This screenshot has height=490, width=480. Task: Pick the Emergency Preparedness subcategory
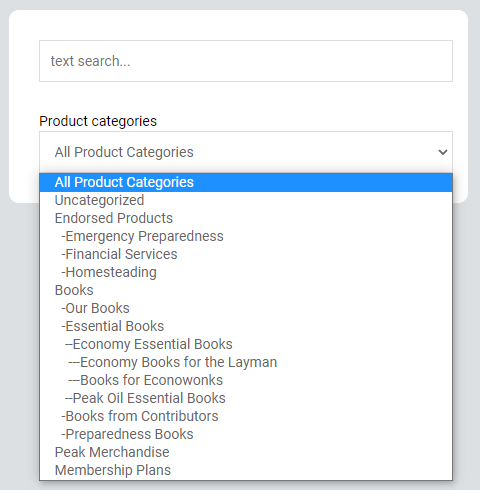(246, 236)
